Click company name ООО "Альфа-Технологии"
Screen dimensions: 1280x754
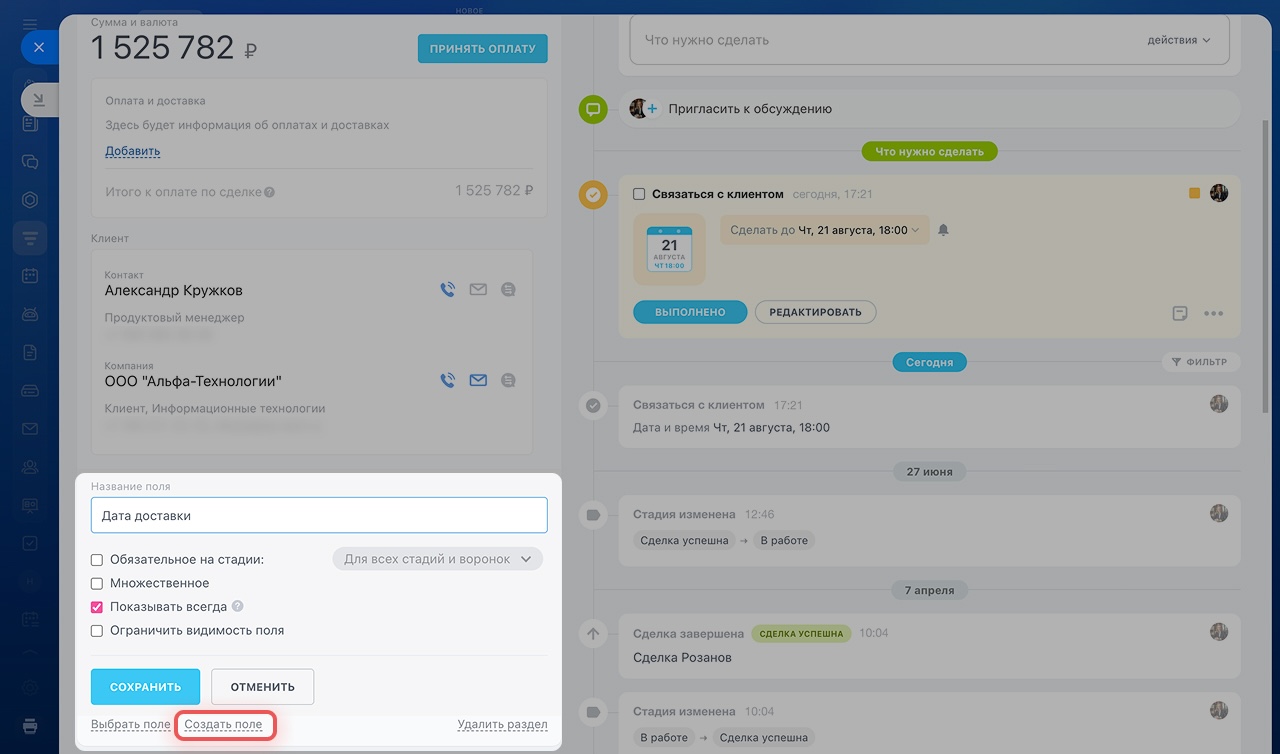193,381
